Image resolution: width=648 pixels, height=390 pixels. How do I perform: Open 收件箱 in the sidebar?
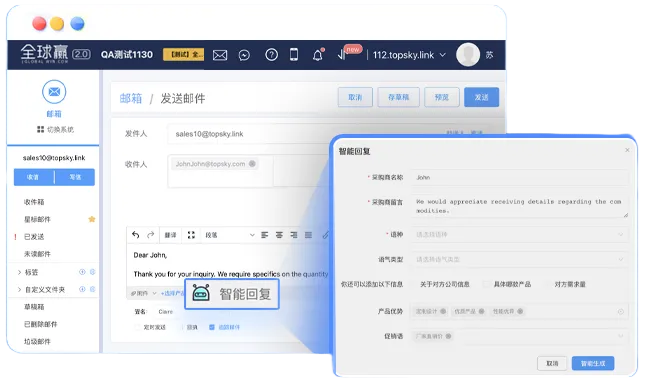[x=34, y=202]
